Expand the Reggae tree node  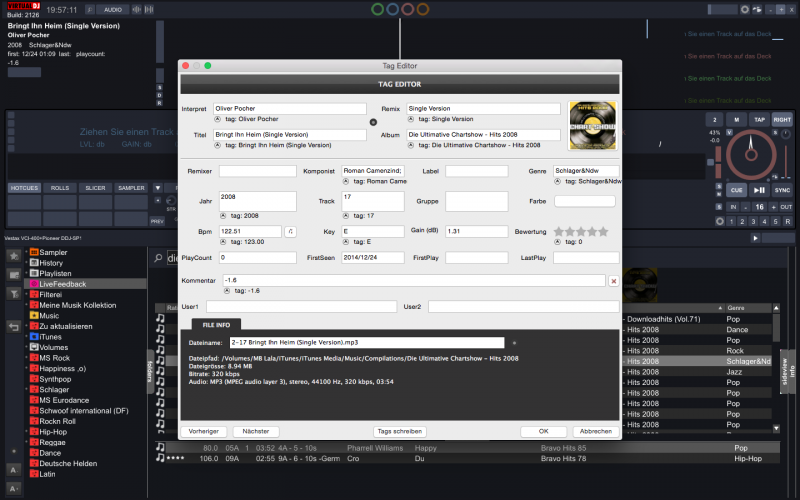(27, 442)
